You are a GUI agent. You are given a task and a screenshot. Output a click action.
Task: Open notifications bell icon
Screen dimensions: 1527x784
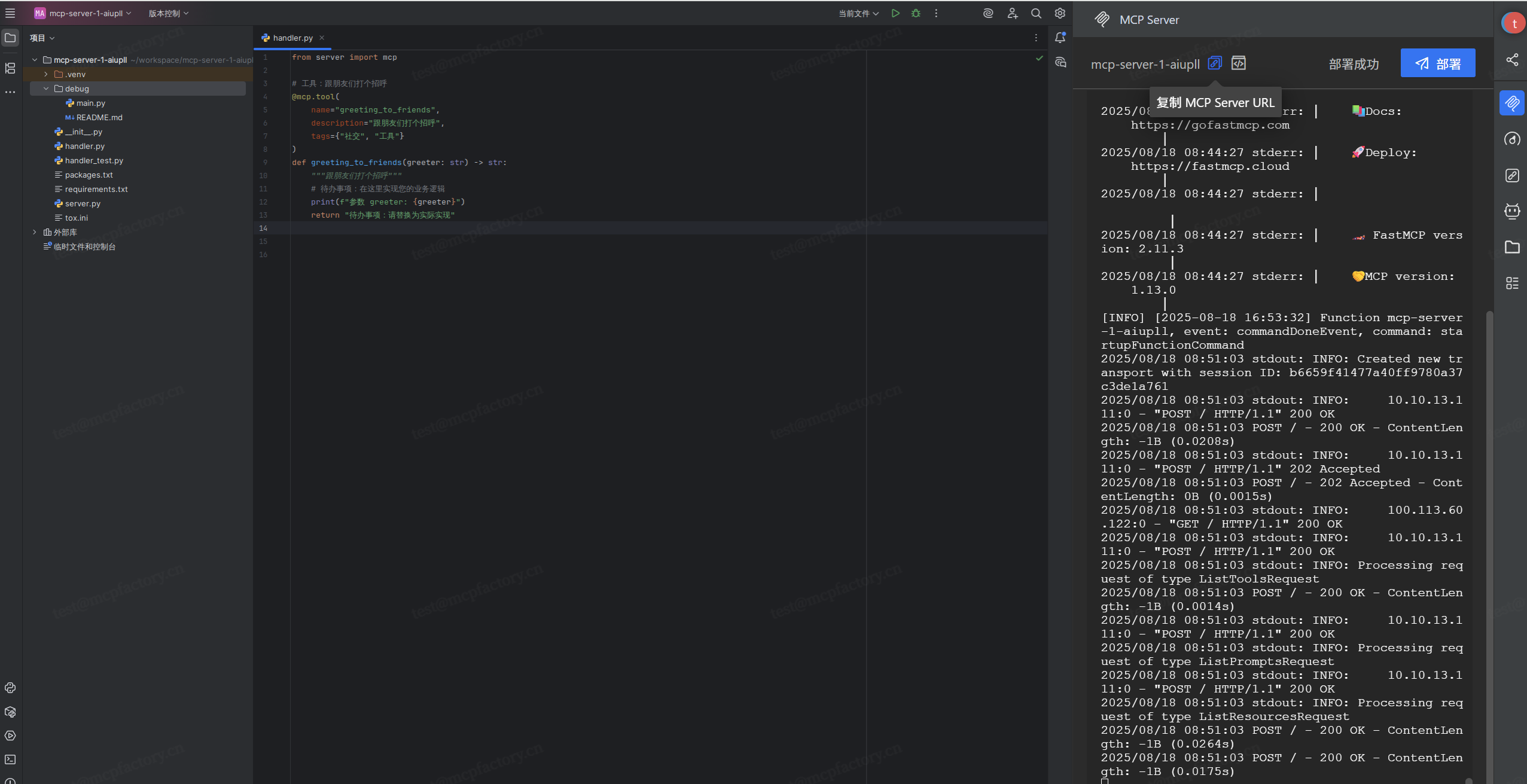(1060, 38)
